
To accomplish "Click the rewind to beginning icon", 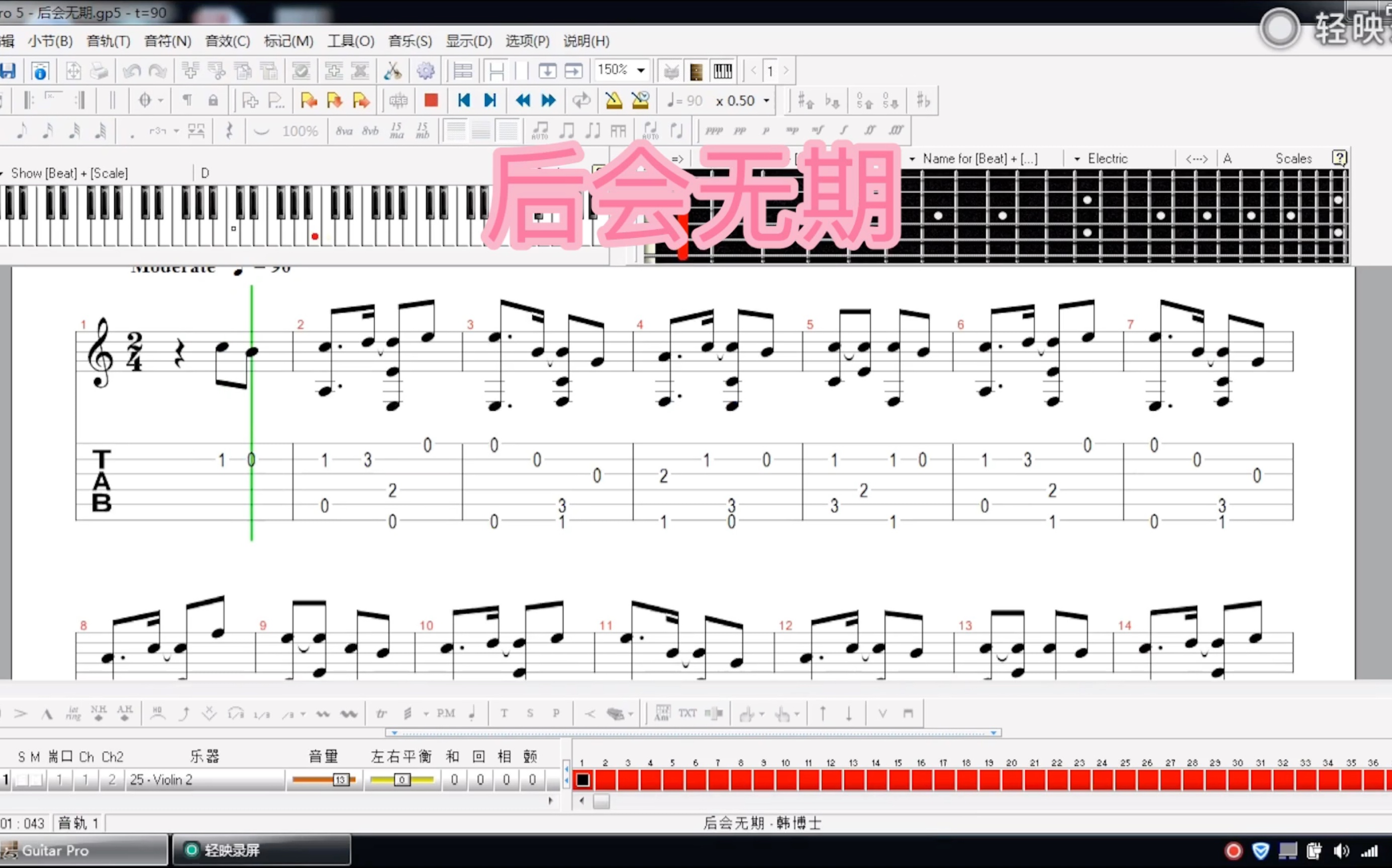I will point(463,100).
